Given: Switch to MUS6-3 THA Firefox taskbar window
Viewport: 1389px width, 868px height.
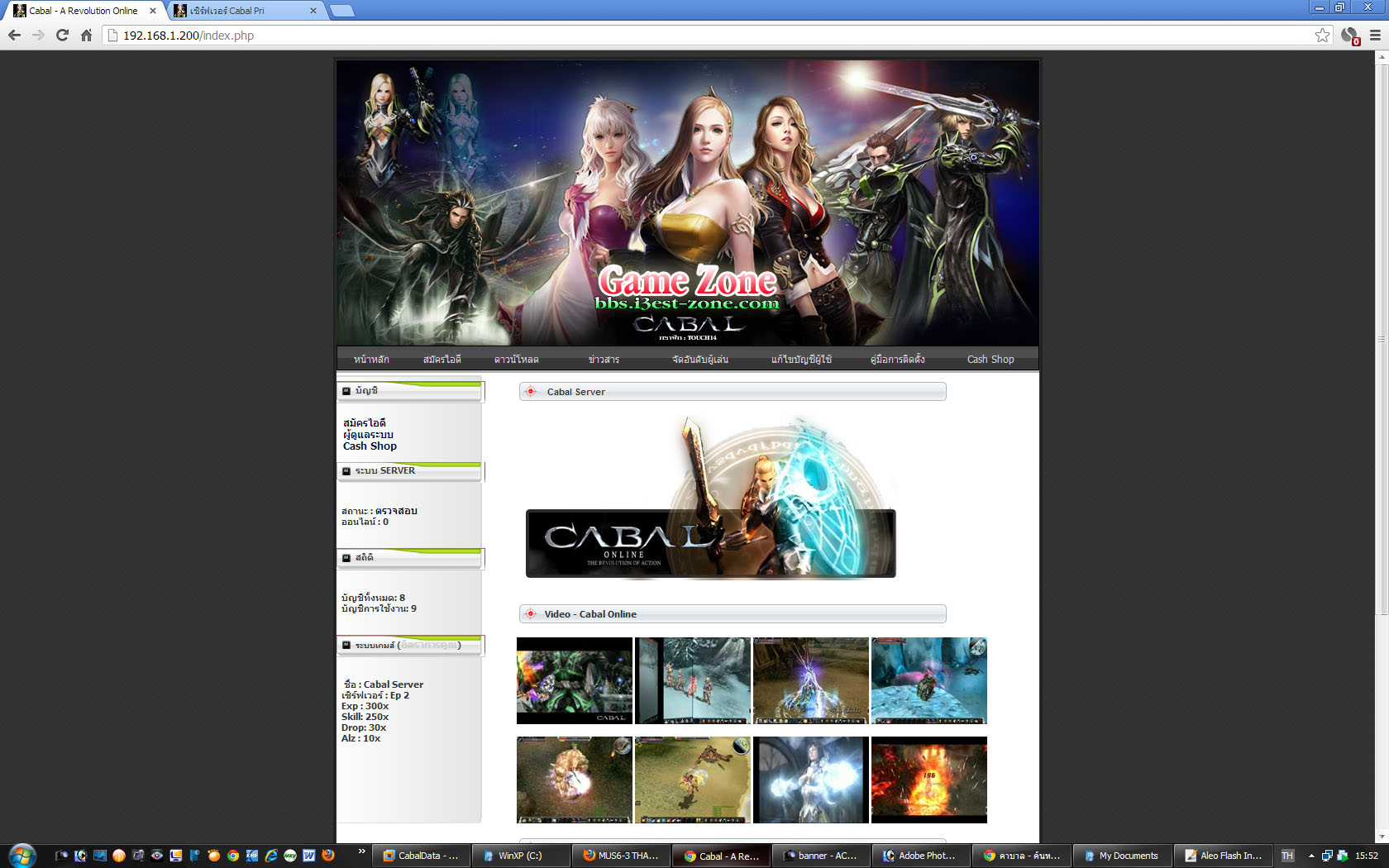Looking at the screenshot, I should coord(621,856).
